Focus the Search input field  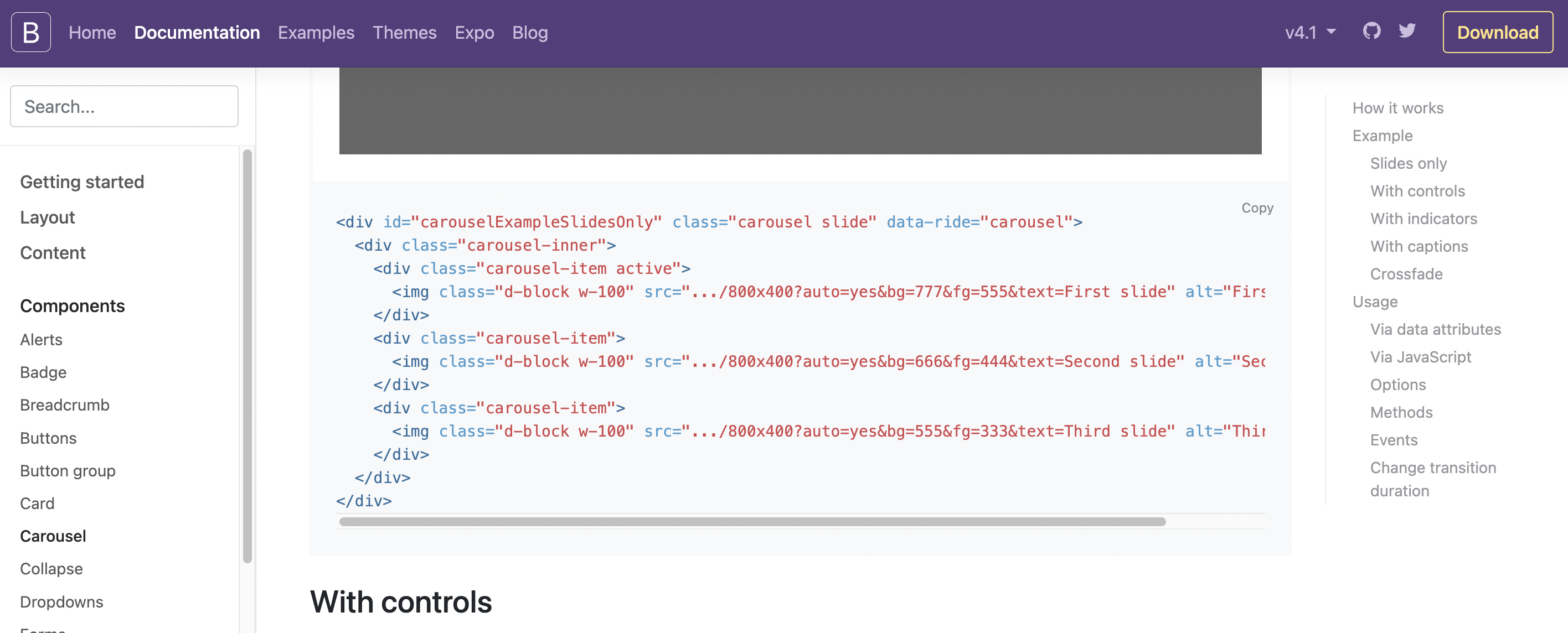(x=124, y=106)
